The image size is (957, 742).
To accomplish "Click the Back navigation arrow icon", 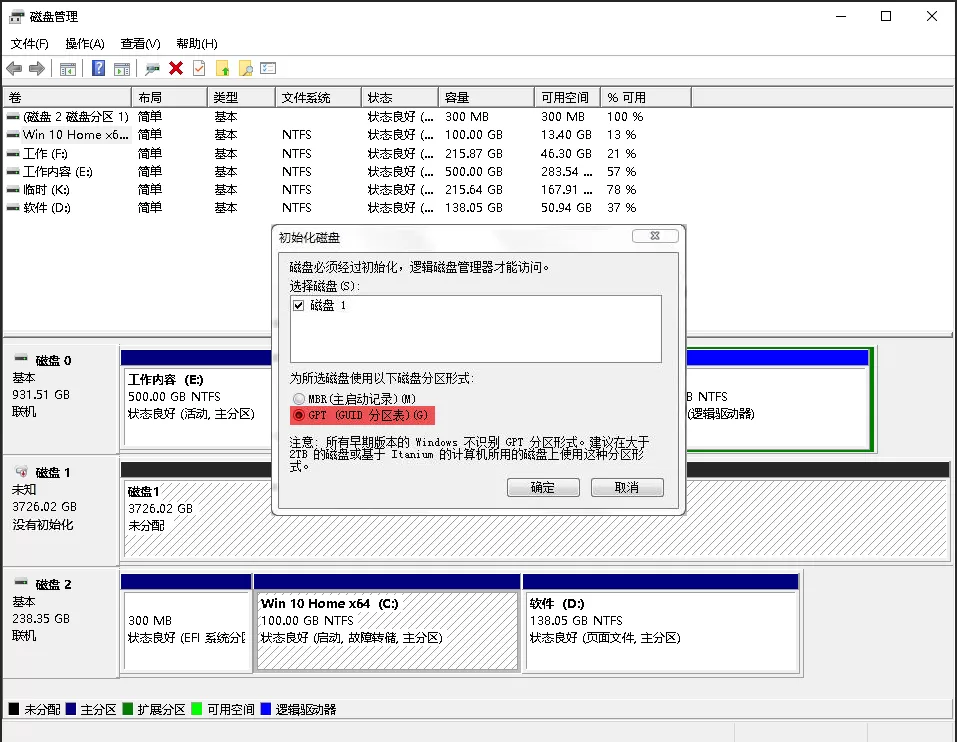I will [14, 68].
